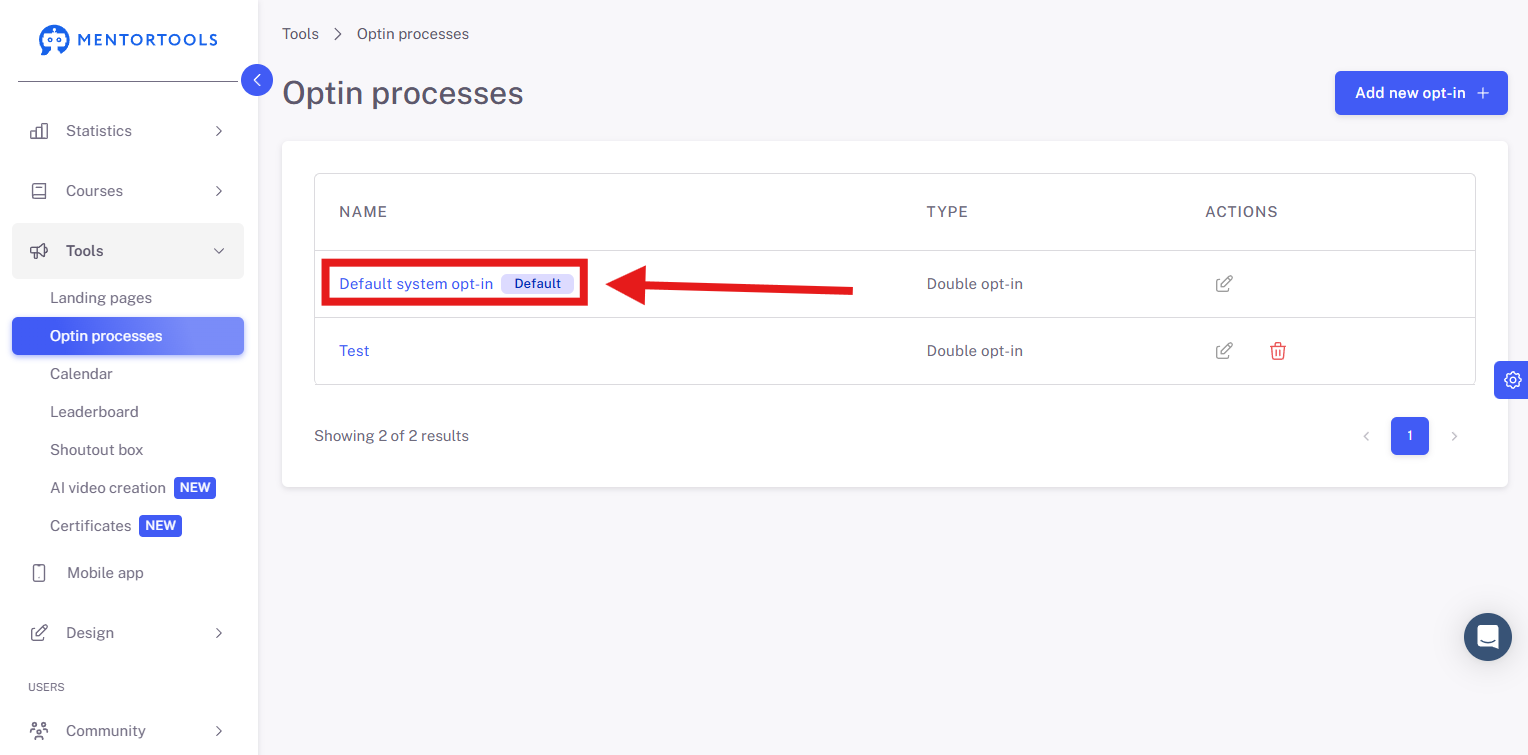Open Landing pages in sidebar

coord(101,298)
